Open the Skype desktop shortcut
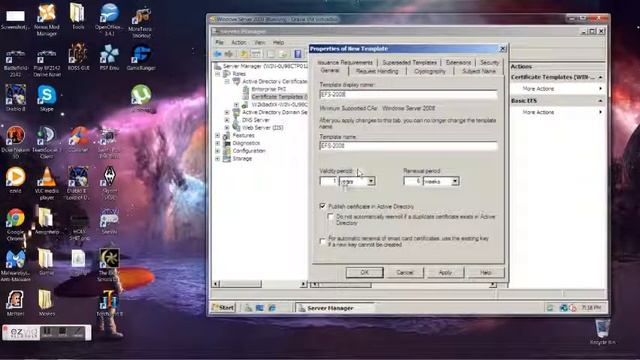This screenshot has height=360, width=640. pos(47,98)
